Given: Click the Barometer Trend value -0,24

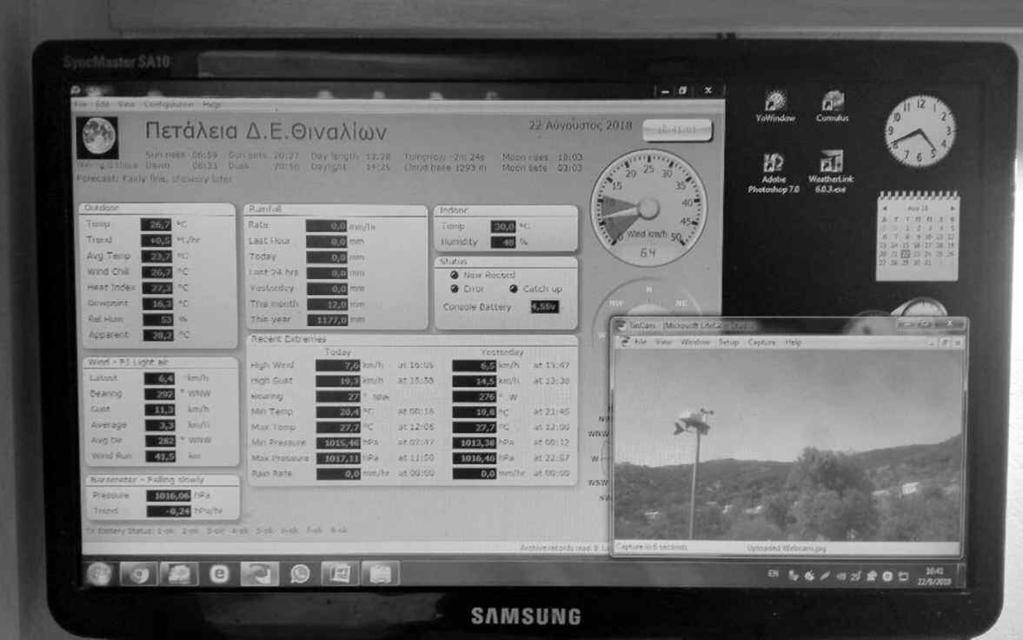Looking at the screenshot, I should coord(168,511).
